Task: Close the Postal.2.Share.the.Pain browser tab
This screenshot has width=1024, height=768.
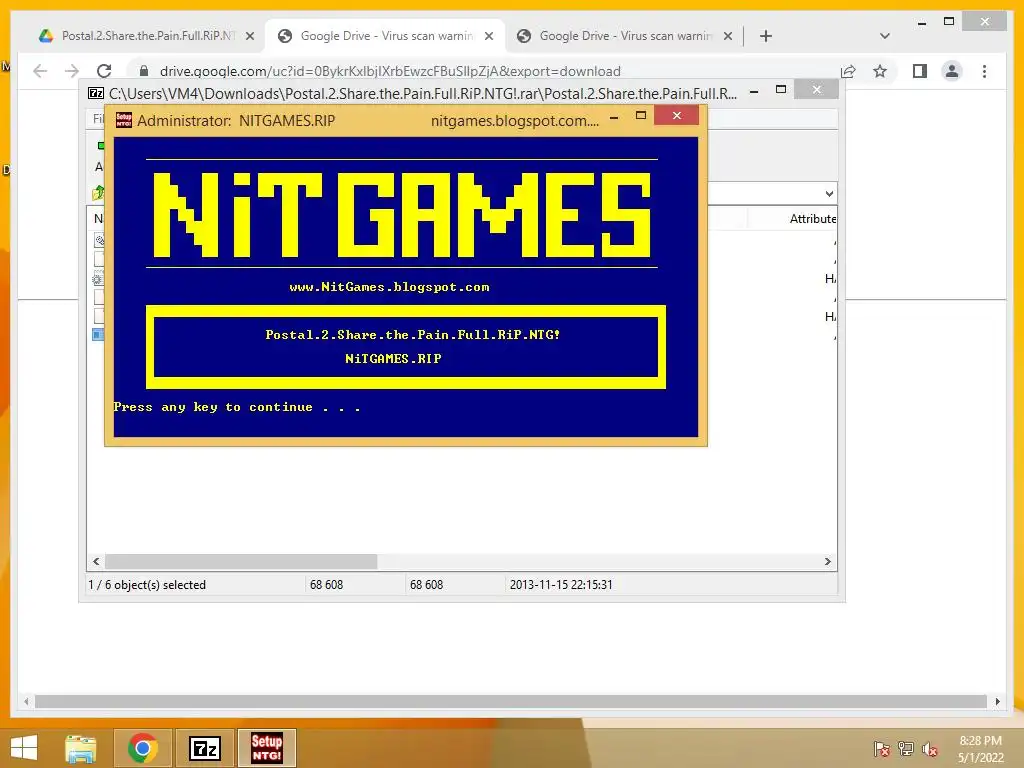Action: tap(249, 36)
